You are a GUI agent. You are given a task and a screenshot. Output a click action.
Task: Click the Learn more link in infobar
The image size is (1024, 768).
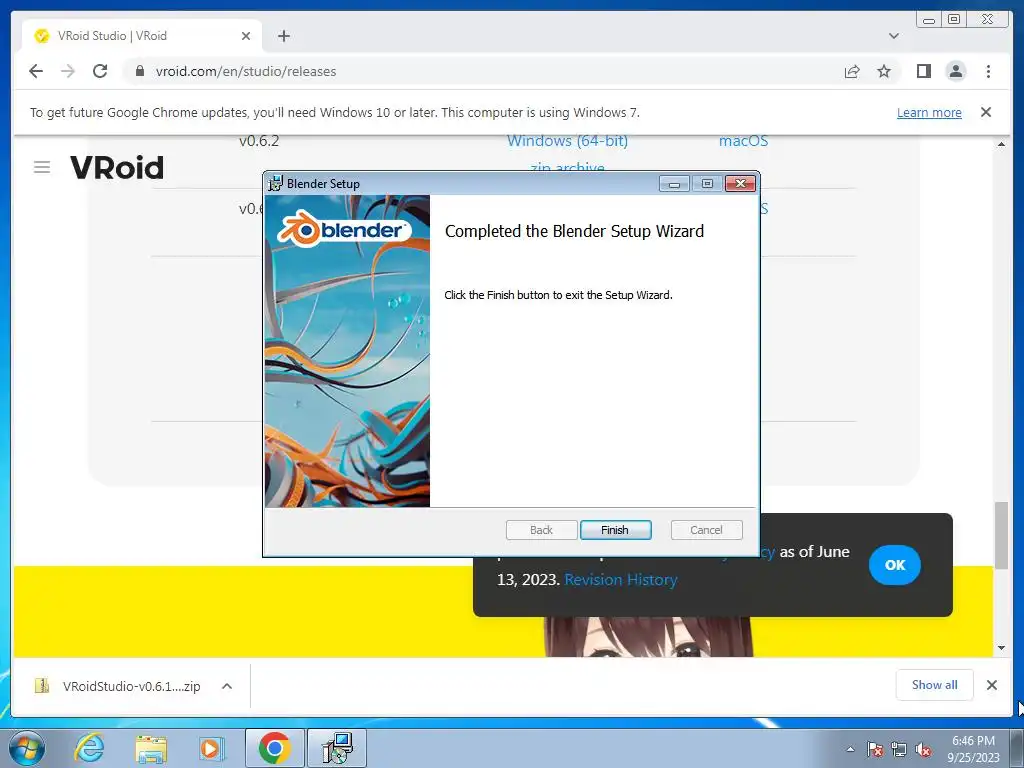[x=929, y=112]
